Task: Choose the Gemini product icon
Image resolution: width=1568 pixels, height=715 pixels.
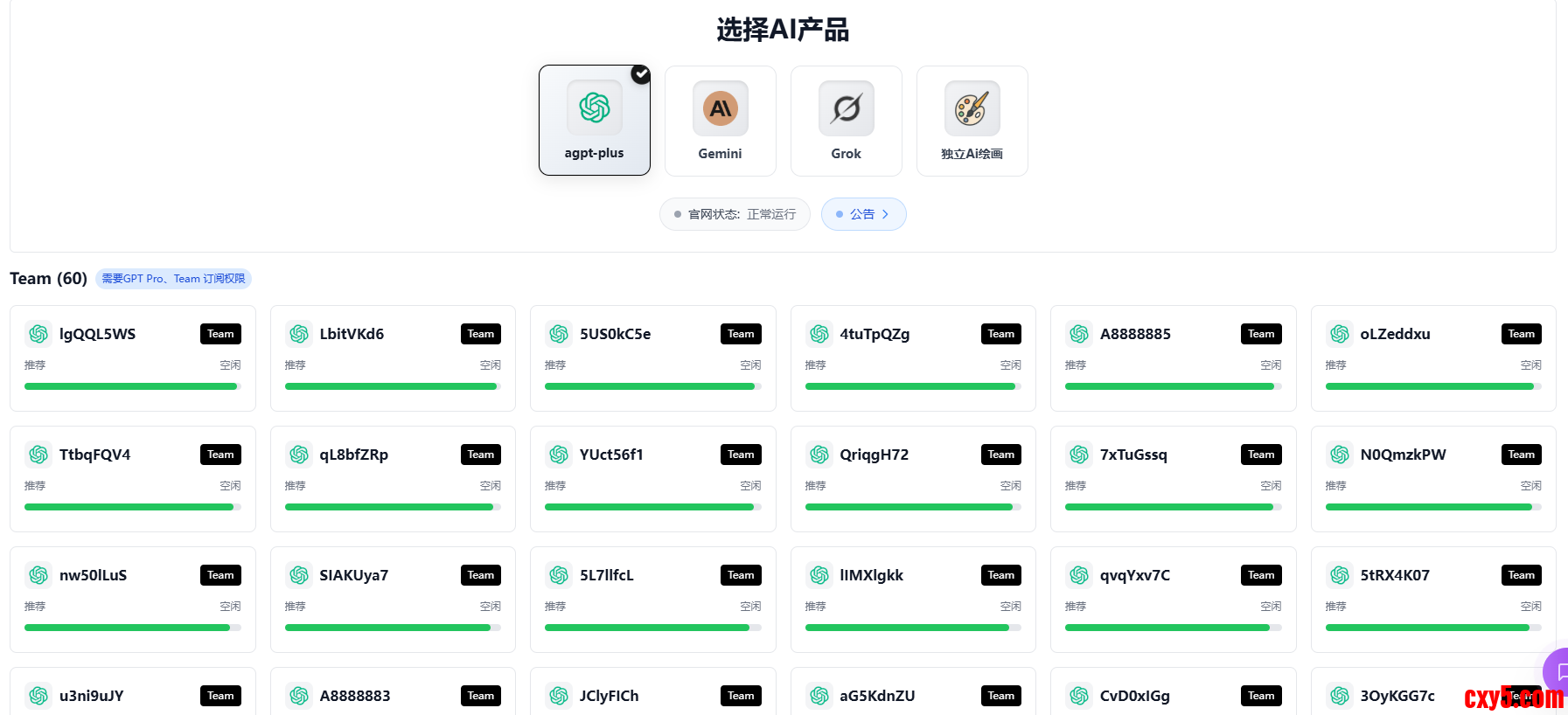Action: point(721,108)
